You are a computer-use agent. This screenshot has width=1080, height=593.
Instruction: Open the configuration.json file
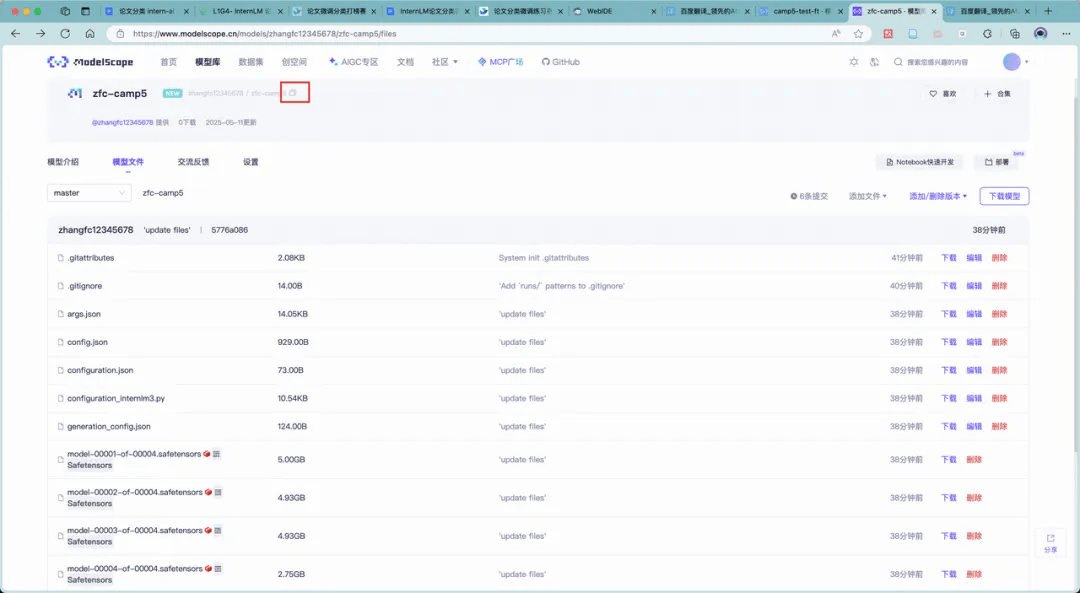coord(100,371)
